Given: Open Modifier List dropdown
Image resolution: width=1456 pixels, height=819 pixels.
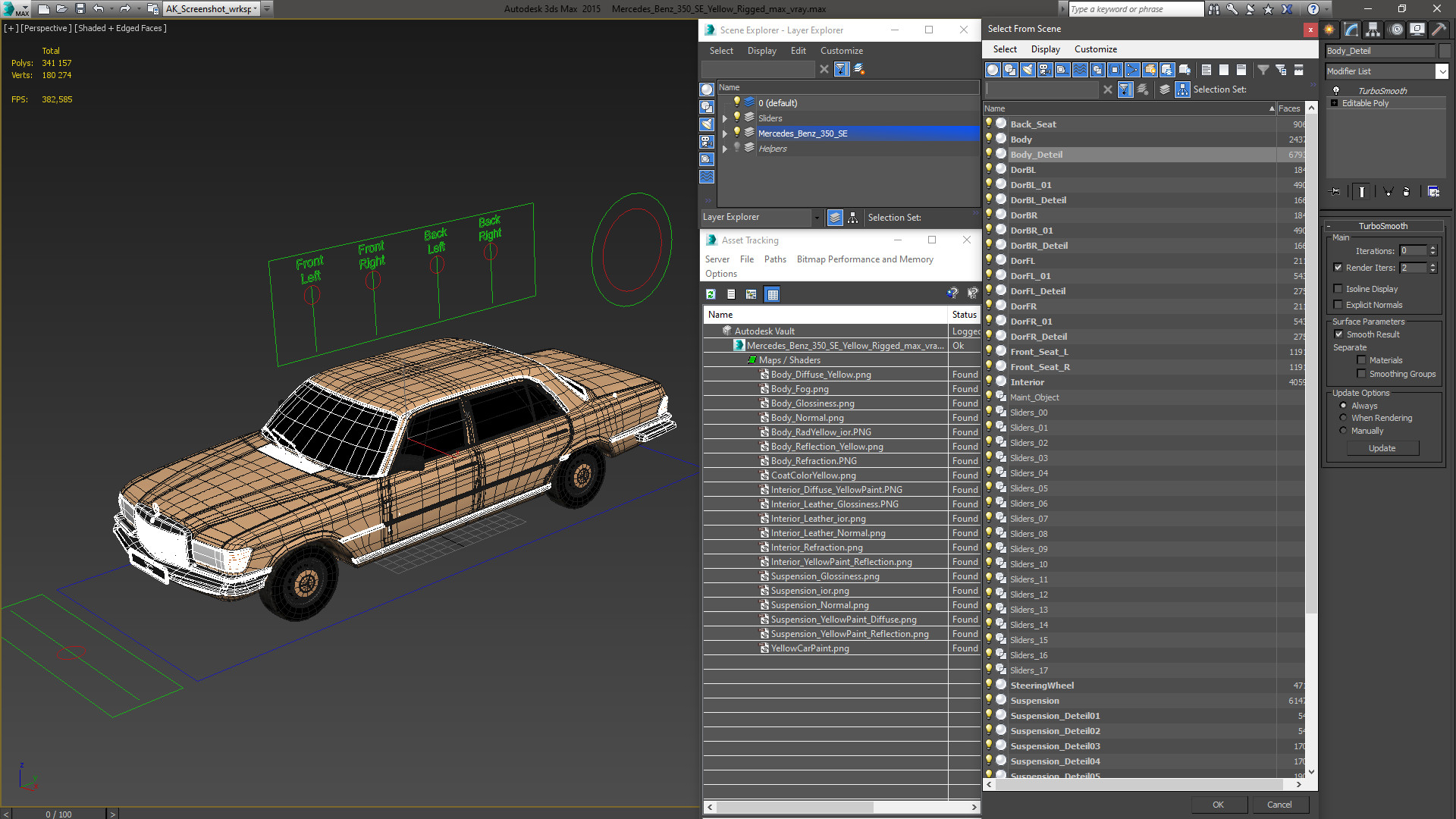Looking at the screenshot, I should [x=1442, y=71].
